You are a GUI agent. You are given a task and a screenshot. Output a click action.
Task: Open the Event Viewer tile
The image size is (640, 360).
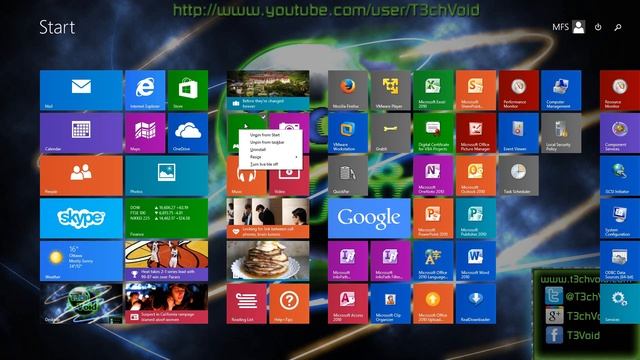(518, 133)
